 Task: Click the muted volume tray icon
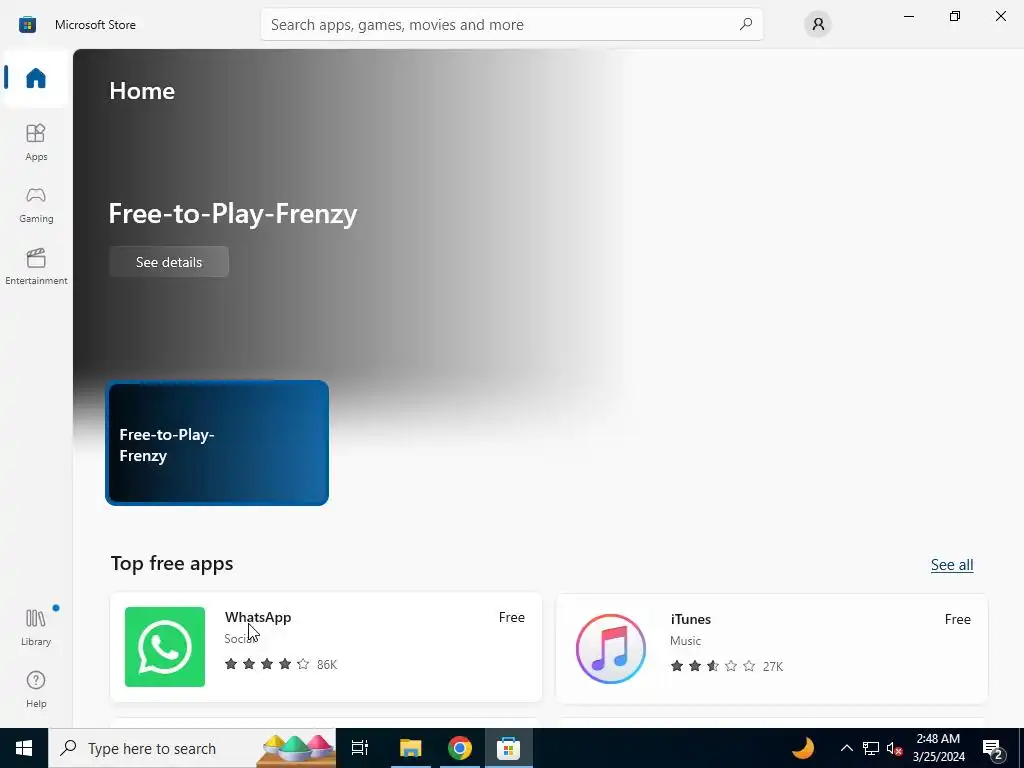894,748
